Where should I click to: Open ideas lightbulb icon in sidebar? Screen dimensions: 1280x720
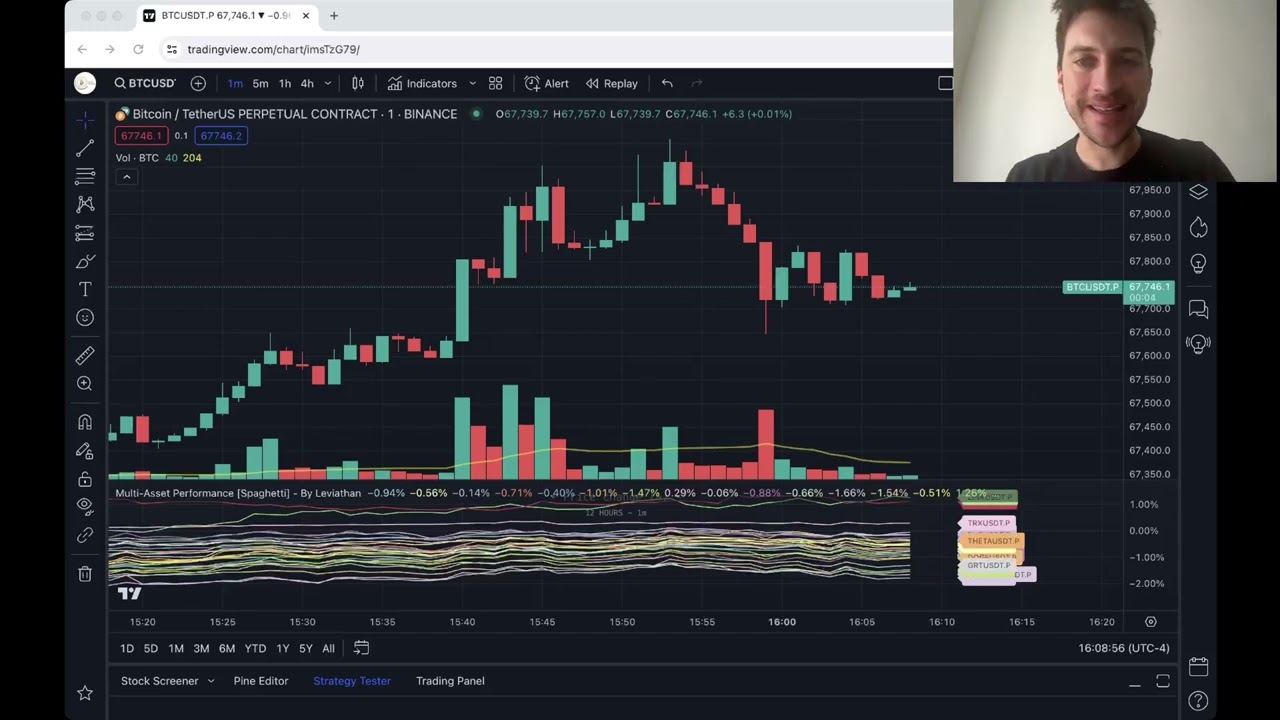click(x=1198, y=264)
